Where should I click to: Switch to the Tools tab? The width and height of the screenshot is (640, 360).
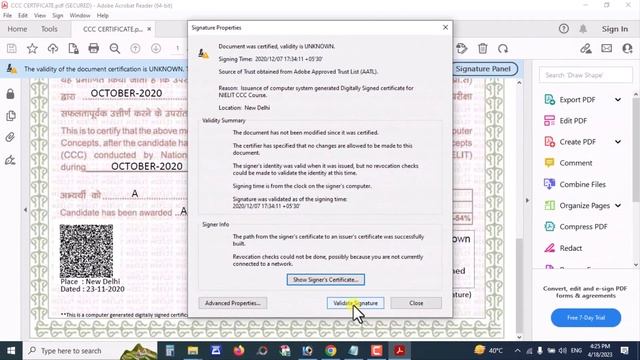[x=49, y=29]
